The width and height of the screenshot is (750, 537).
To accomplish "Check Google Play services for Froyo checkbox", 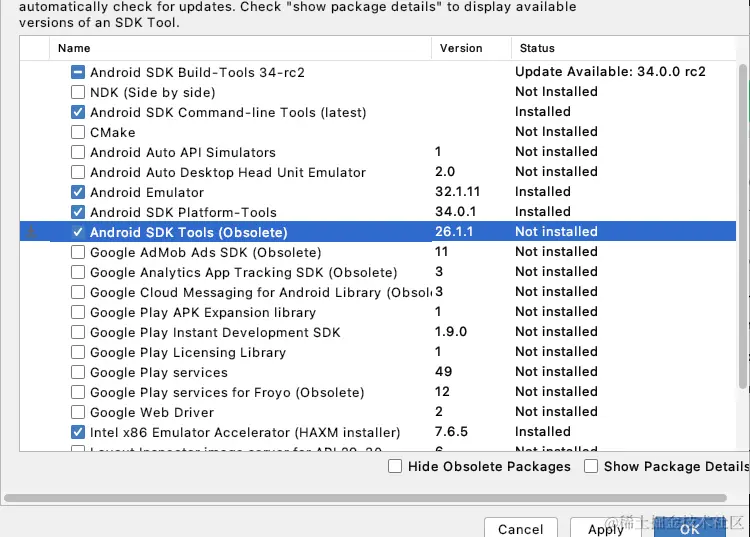I will (x=77, y=392).
